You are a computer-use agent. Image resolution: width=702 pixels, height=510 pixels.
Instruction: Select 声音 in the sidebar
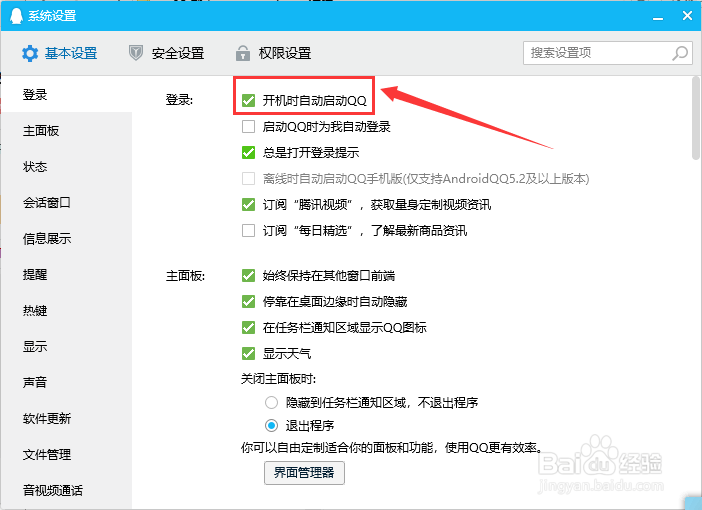click(35, 382)
